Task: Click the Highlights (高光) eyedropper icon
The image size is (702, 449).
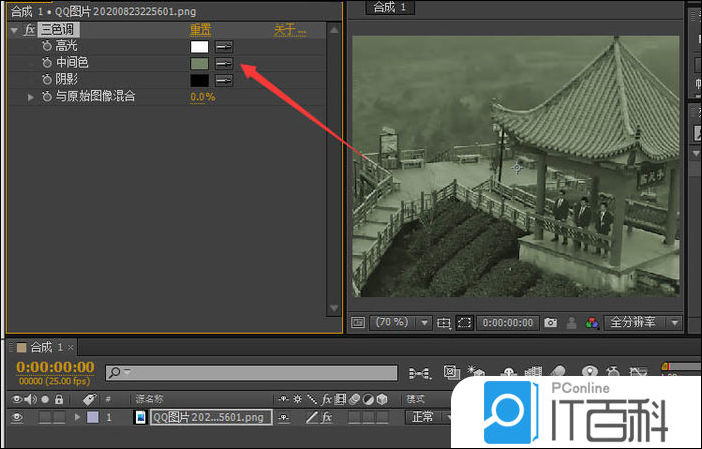Action: click(x=224, y=47)
